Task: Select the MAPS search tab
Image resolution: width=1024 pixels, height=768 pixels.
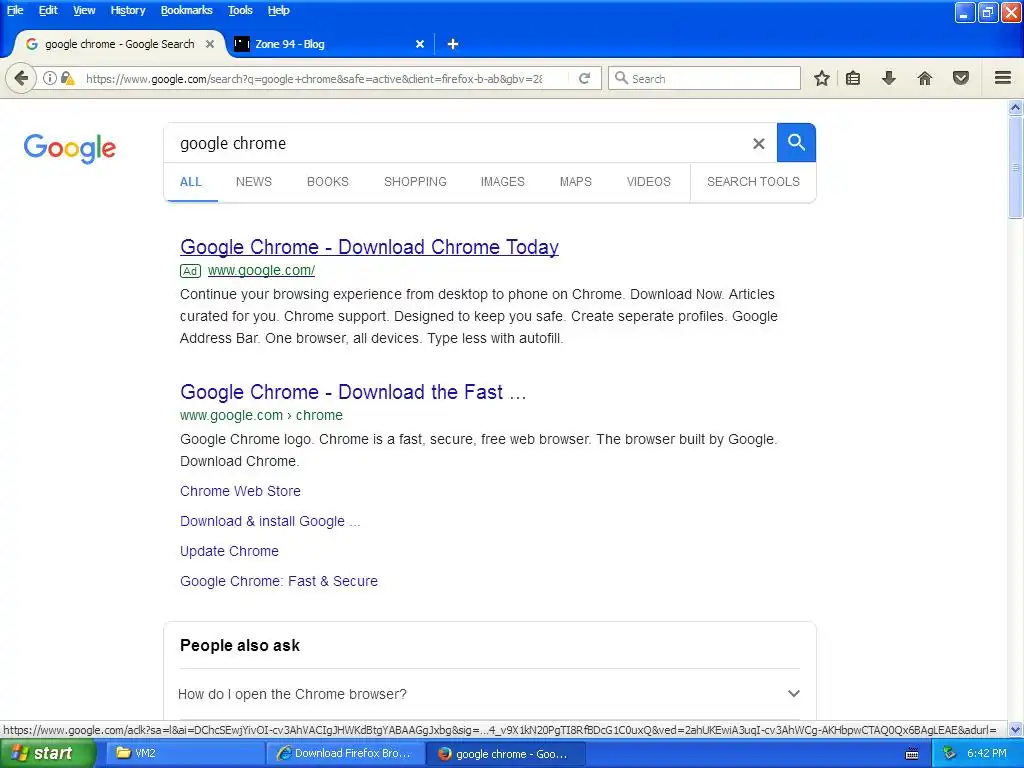Action: (x=575, y=182)
